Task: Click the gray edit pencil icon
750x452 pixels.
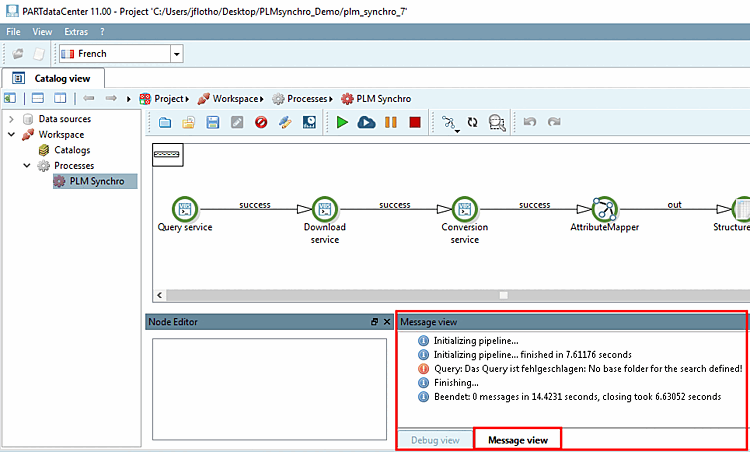Action: [x=237, y=122]
